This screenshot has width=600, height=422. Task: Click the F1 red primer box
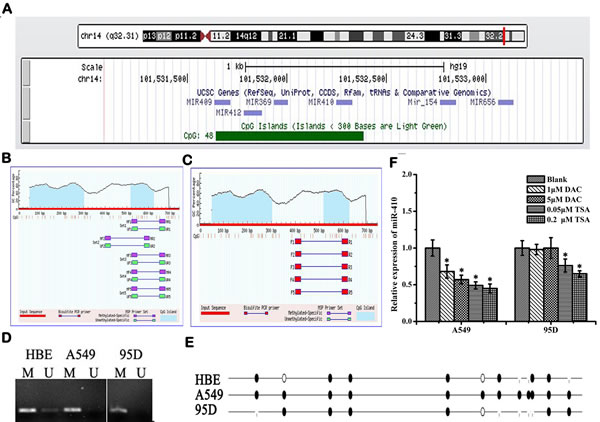tap(298, 241)
